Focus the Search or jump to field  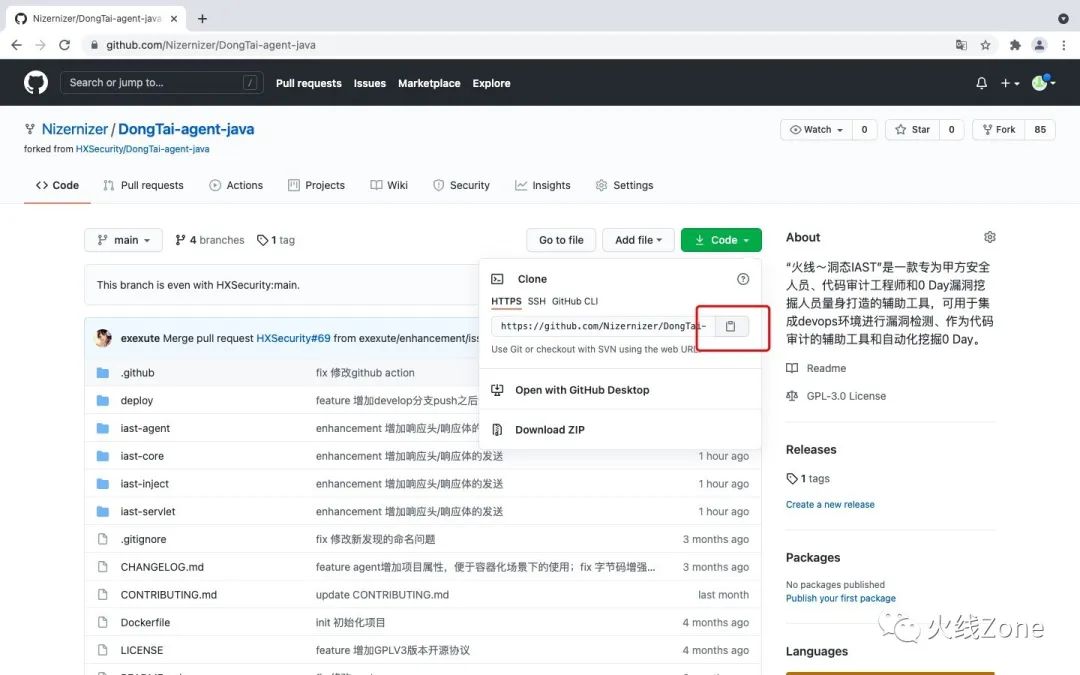[x=162, y=83]
